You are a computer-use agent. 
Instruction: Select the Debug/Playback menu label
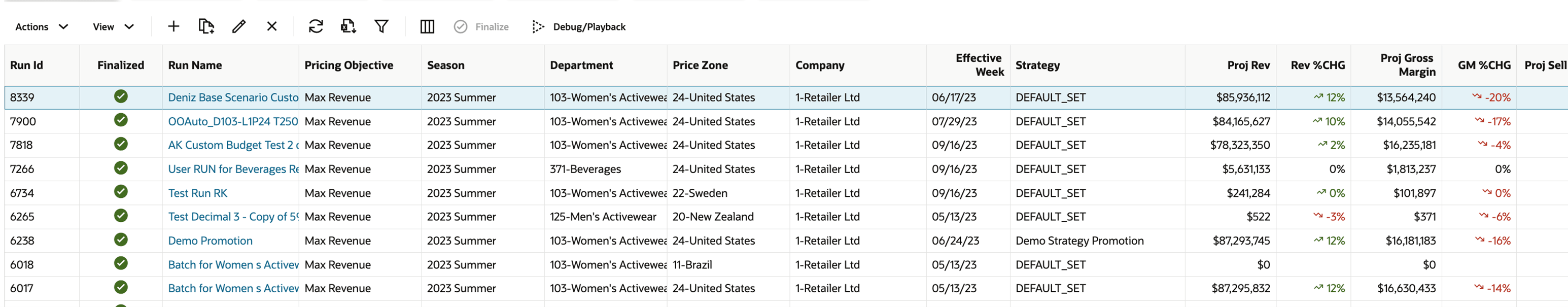(588, 26)
